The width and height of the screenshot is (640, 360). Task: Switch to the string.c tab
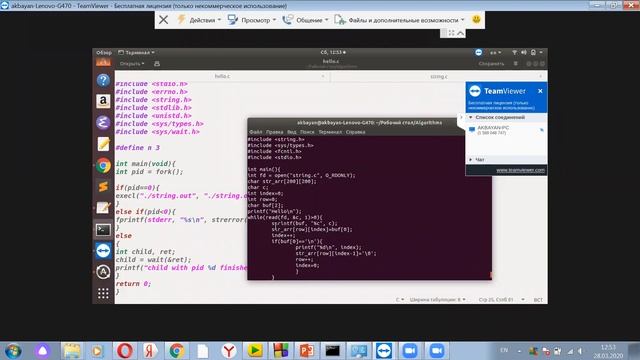click(x=439, y=76)
